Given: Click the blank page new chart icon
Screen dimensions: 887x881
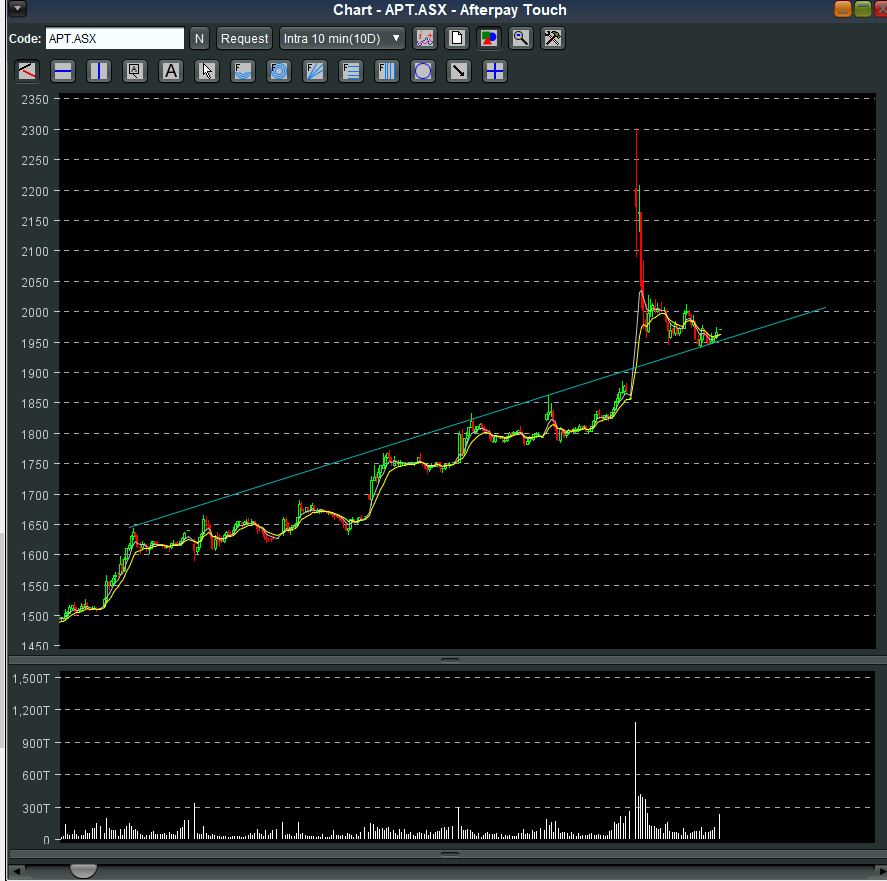Looking at the screenshot, I should (x=457, y=38).
